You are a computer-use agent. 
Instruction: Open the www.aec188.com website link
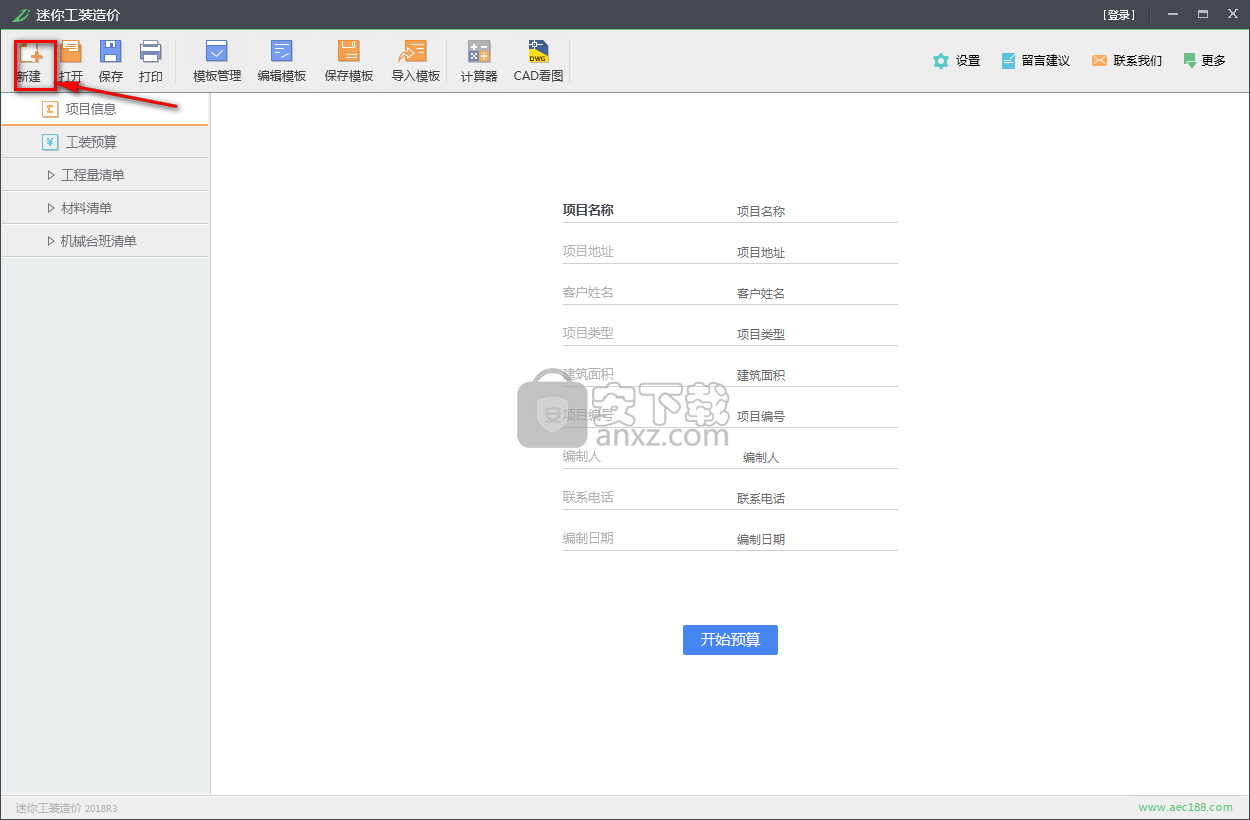tap(1185, 807)
